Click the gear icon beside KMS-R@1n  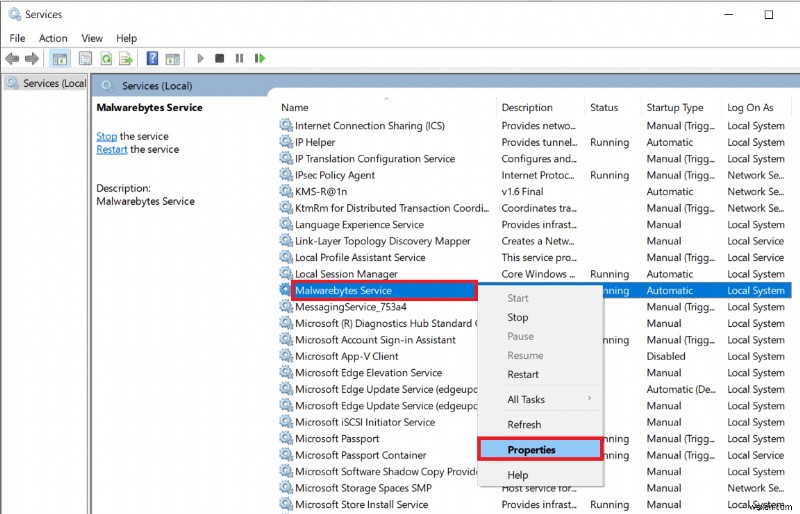pos(286,191)
